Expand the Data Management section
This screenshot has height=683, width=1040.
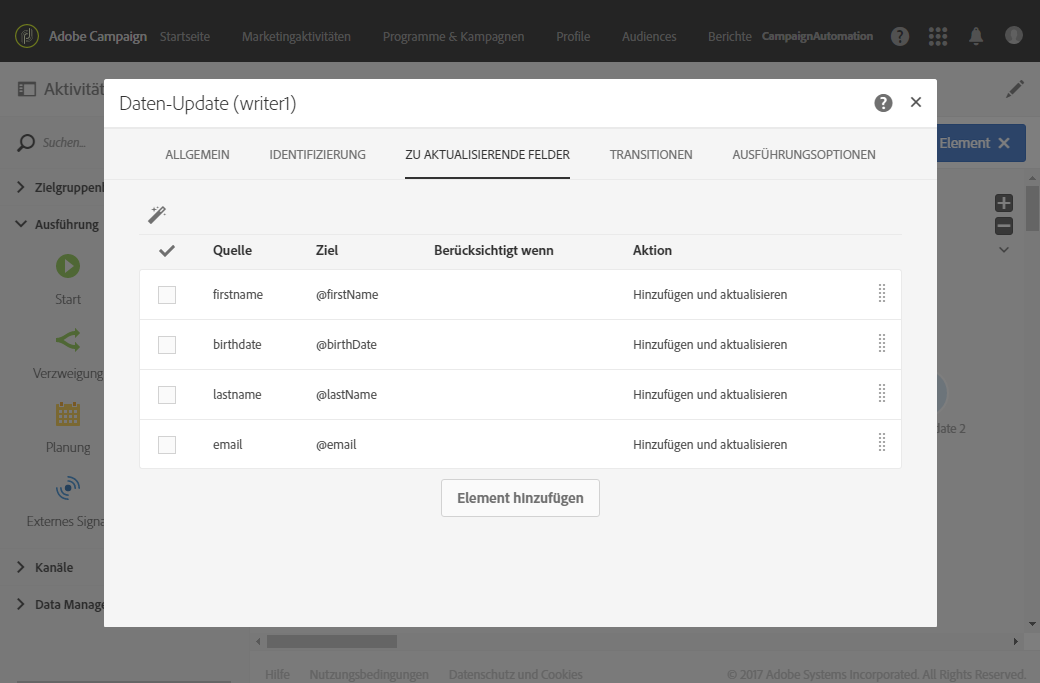point(22,604)
